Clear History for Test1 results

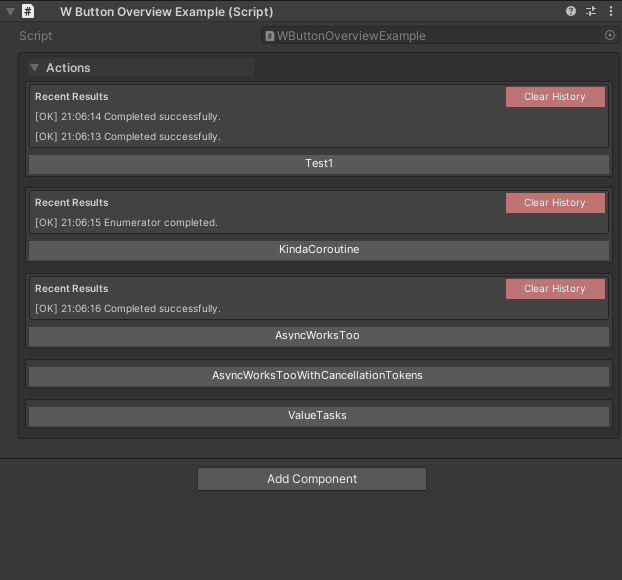tap(555, 97)
